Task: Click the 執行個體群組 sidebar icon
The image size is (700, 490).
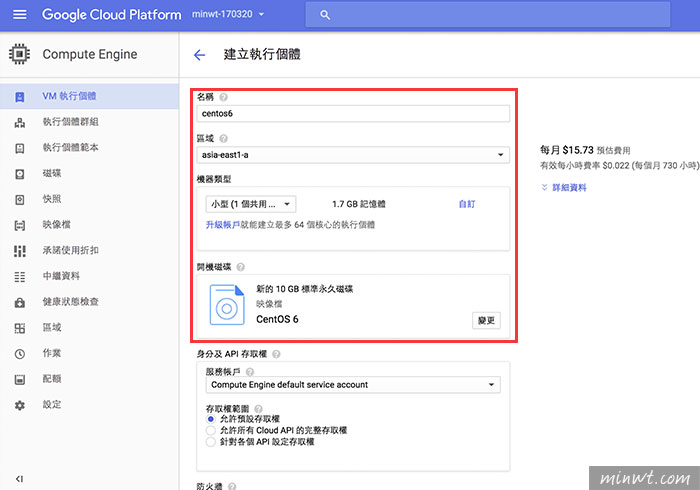Action: tap(20, 123)
